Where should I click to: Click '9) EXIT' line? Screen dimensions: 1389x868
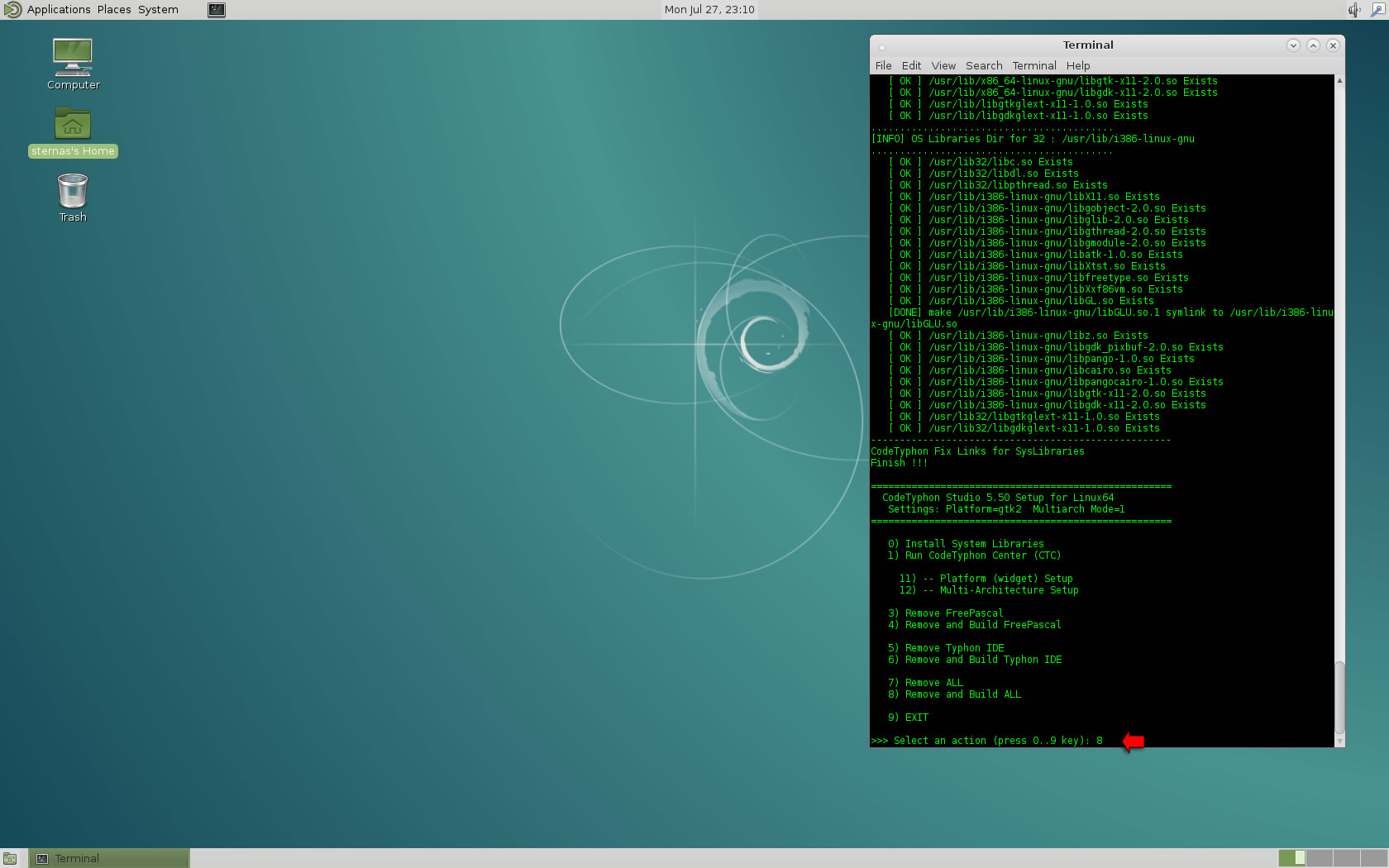[x=908, y=718]
